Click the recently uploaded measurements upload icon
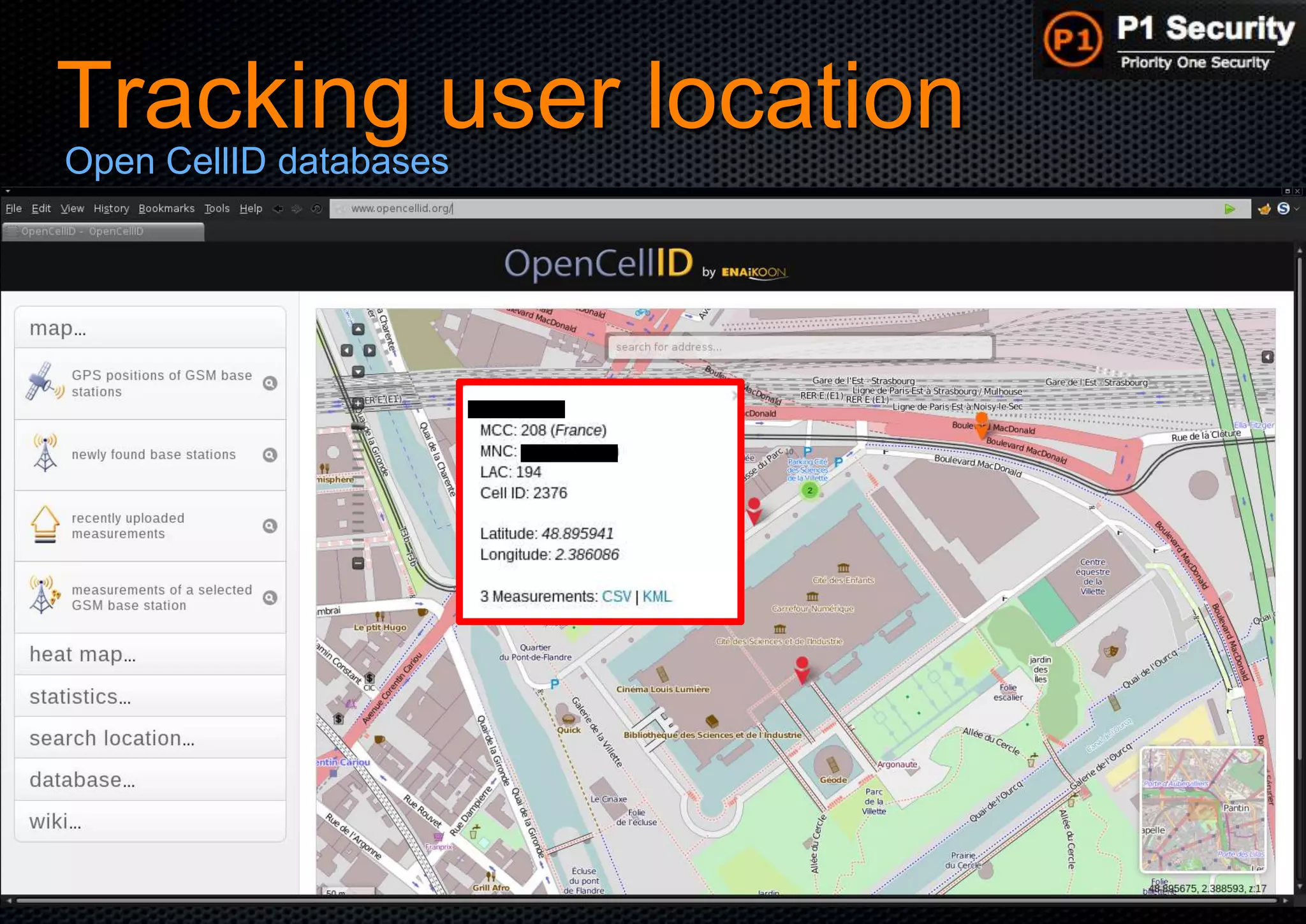 [x=45, y=524]
